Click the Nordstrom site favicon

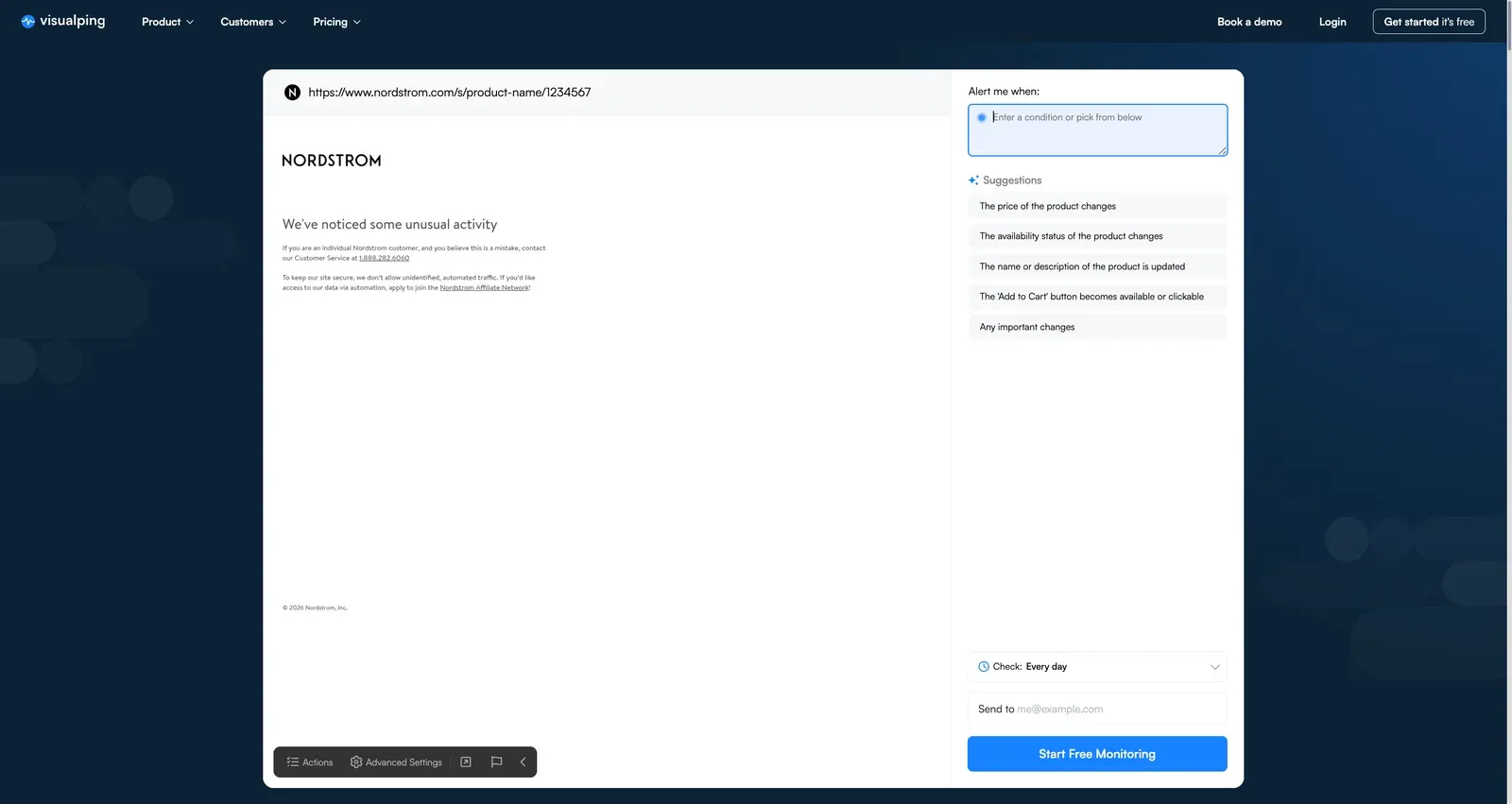pos(292,93)
